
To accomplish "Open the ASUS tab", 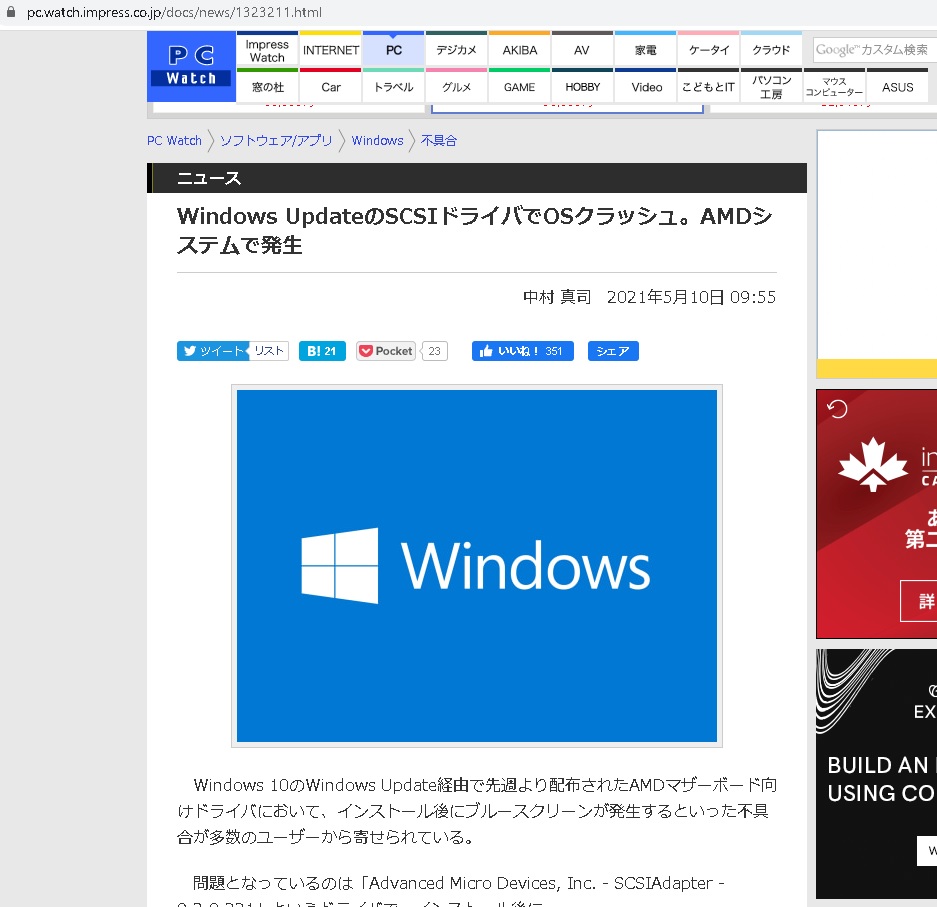I will tap(898, 87).
